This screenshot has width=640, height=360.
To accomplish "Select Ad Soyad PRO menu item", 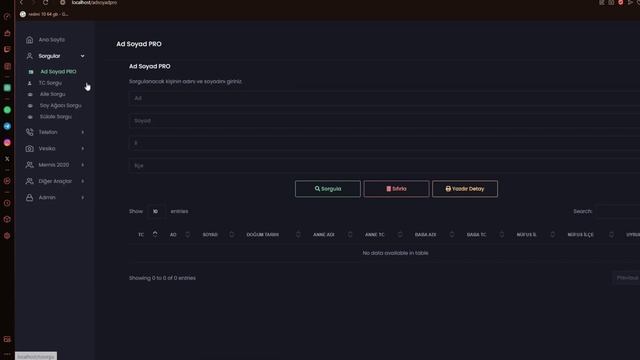I will tap(58, 71).
